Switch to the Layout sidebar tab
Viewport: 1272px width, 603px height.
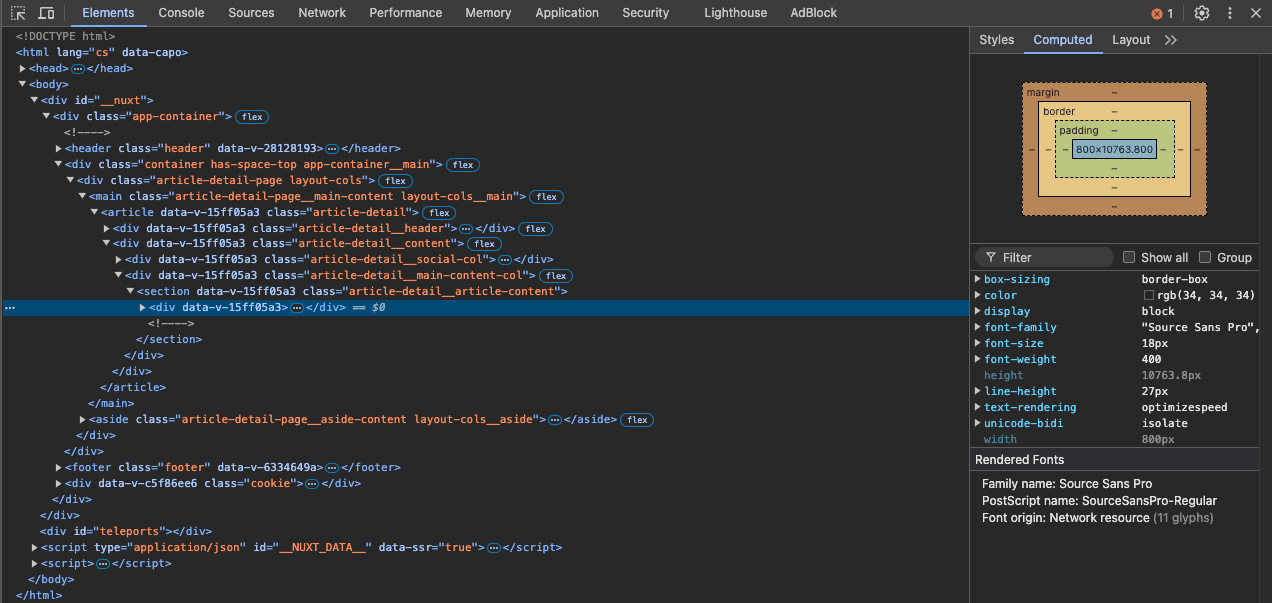(x=1131, y=40)
